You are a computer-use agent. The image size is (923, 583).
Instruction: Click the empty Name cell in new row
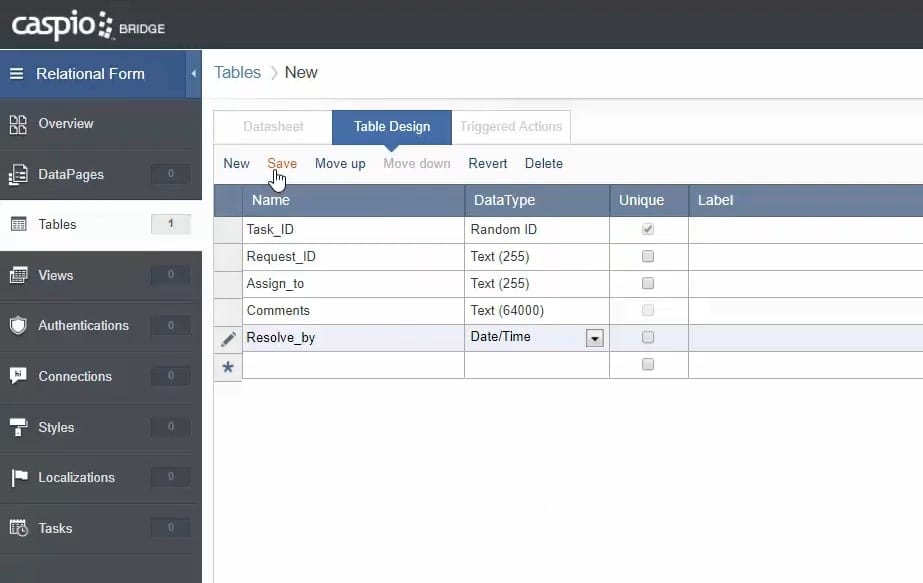[x=353, y=365]
